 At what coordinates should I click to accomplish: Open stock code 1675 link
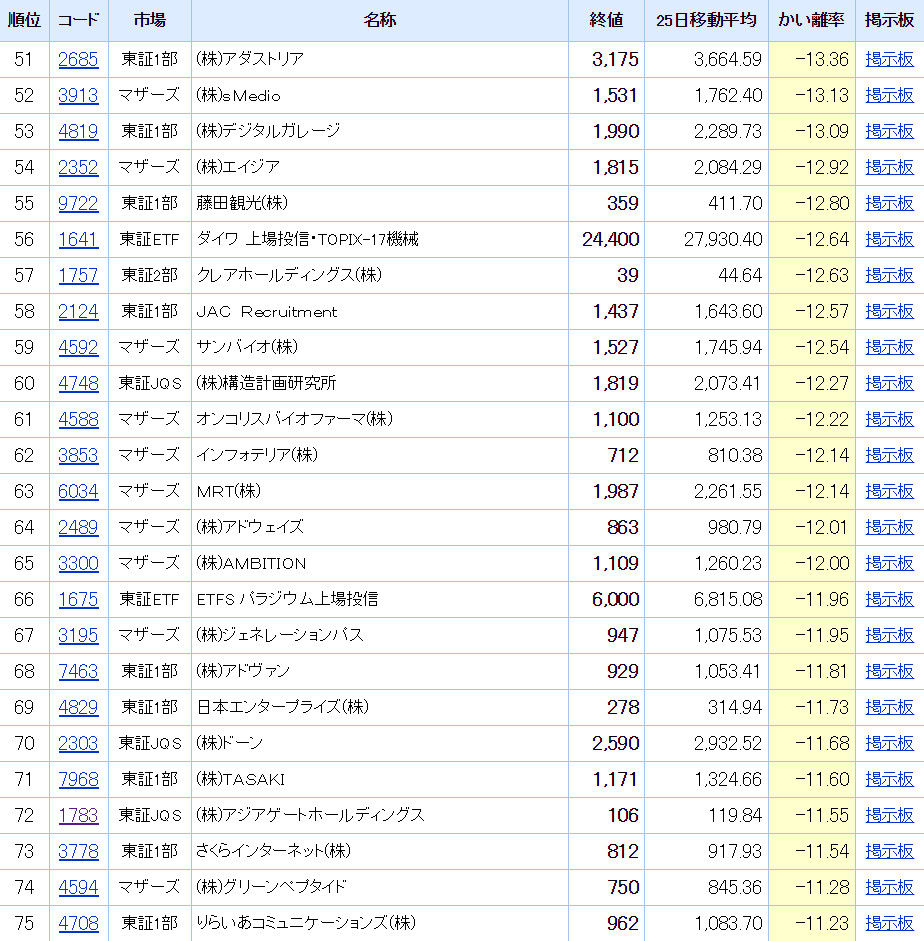tap(78, 600)
